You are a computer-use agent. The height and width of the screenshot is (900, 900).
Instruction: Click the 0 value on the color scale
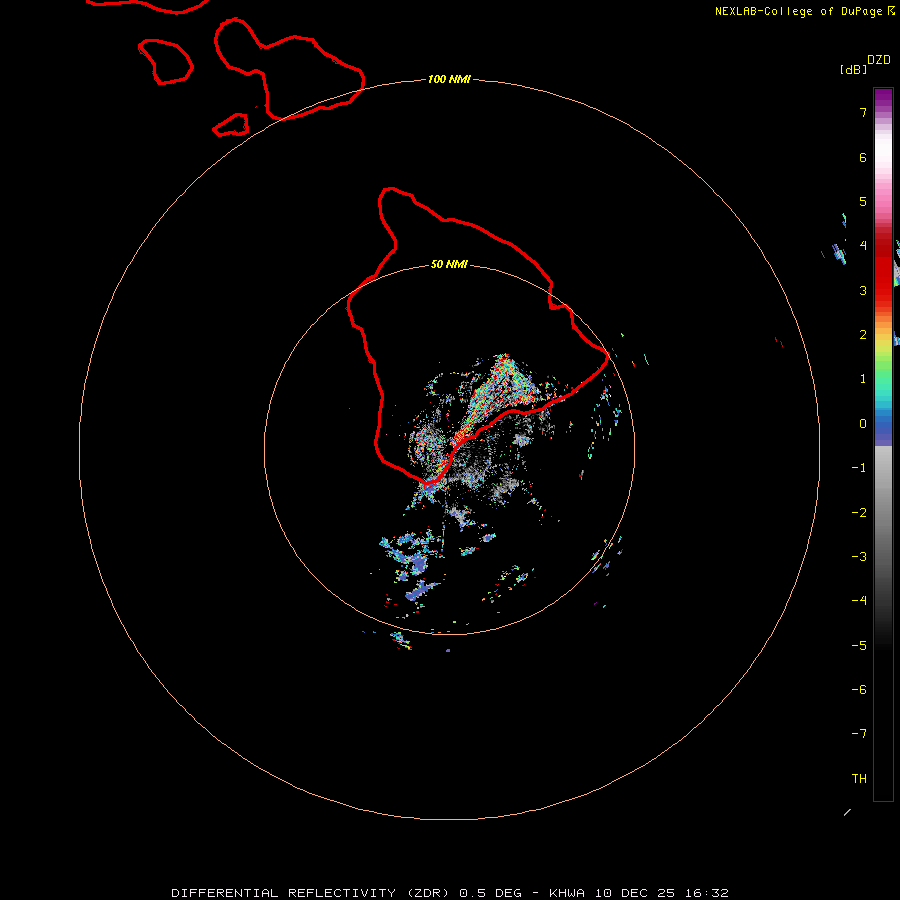(x=863, y=424)
